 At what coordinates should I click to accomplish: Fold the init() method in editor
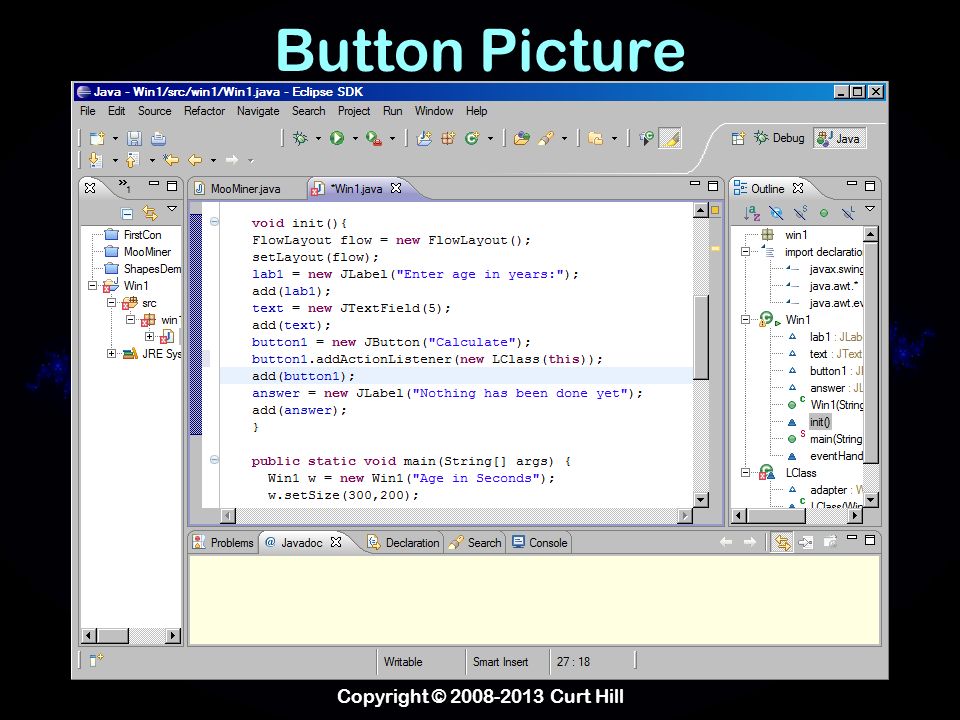pyautogui.click(x=214, y=222)
